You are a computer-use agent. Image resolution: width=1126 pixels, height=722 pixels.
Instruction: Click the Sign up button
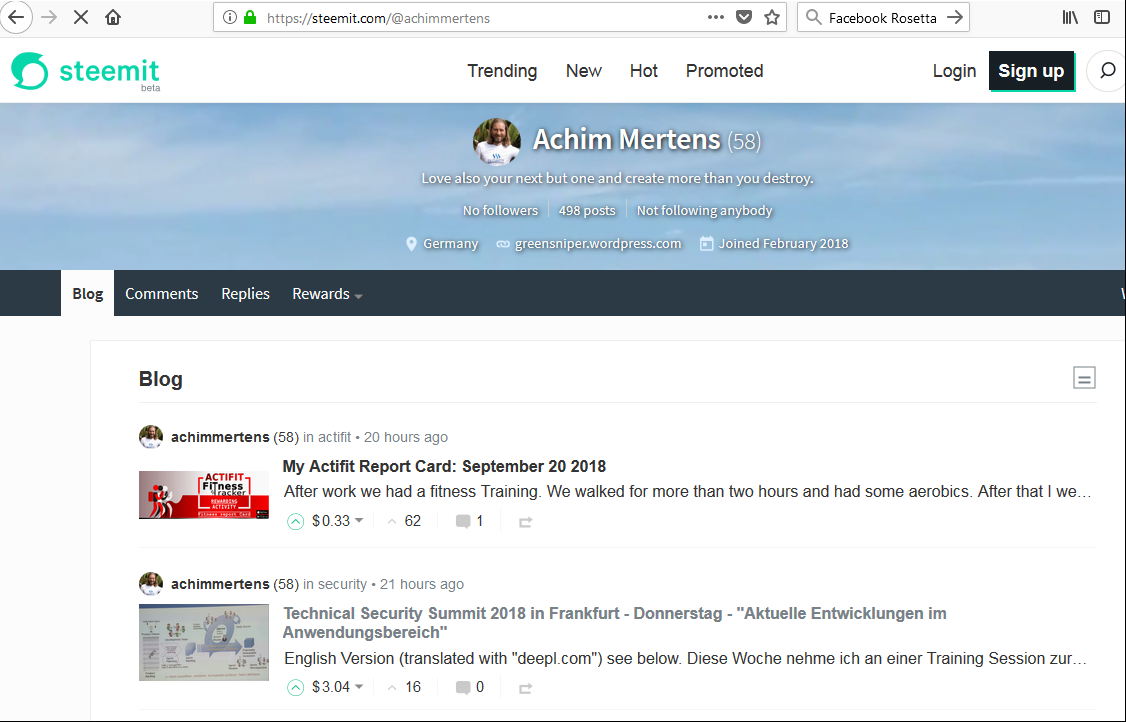point(1031,71)
